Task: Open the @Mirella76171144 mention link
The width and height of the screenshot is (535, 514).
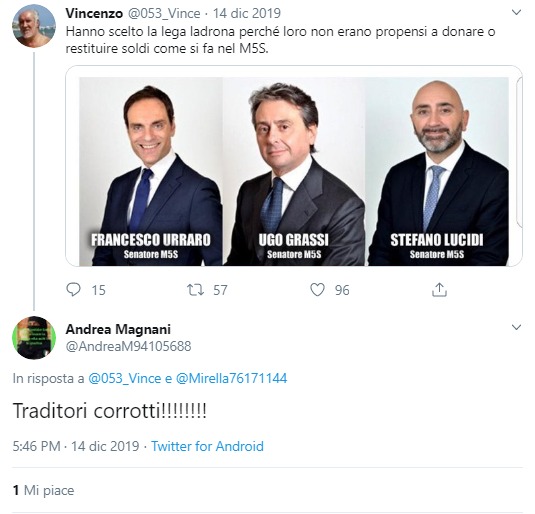Action: click(231, 378)
